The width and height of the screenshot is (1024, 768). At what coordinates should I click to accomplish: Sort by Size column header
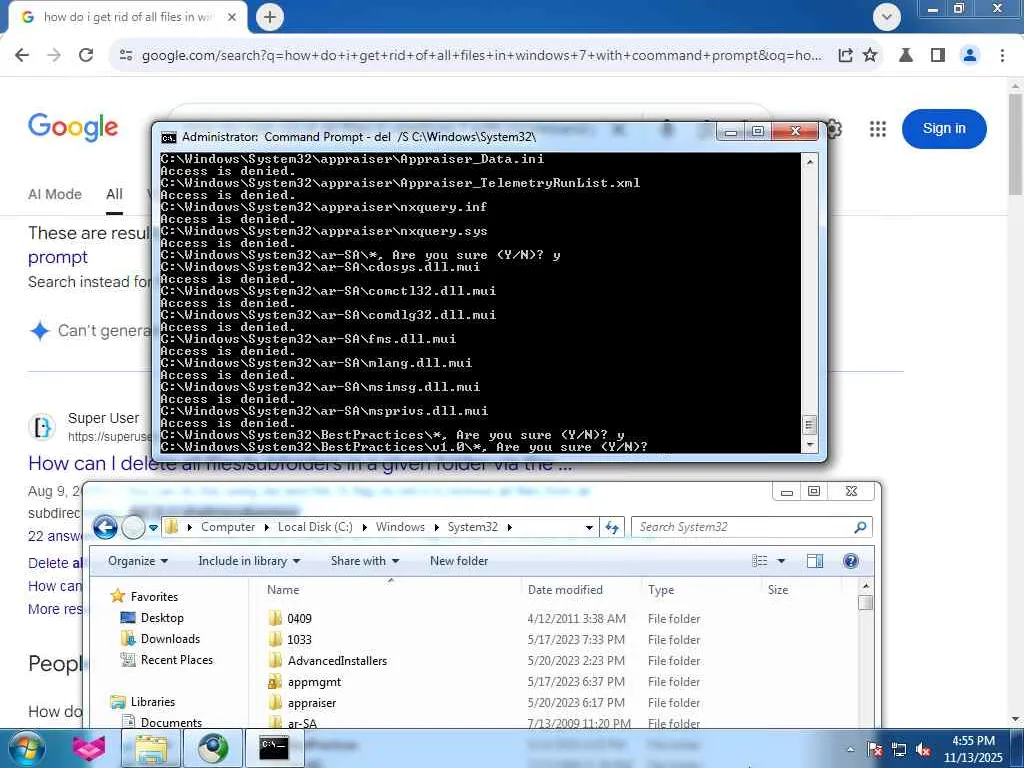(x=802, y=590)
